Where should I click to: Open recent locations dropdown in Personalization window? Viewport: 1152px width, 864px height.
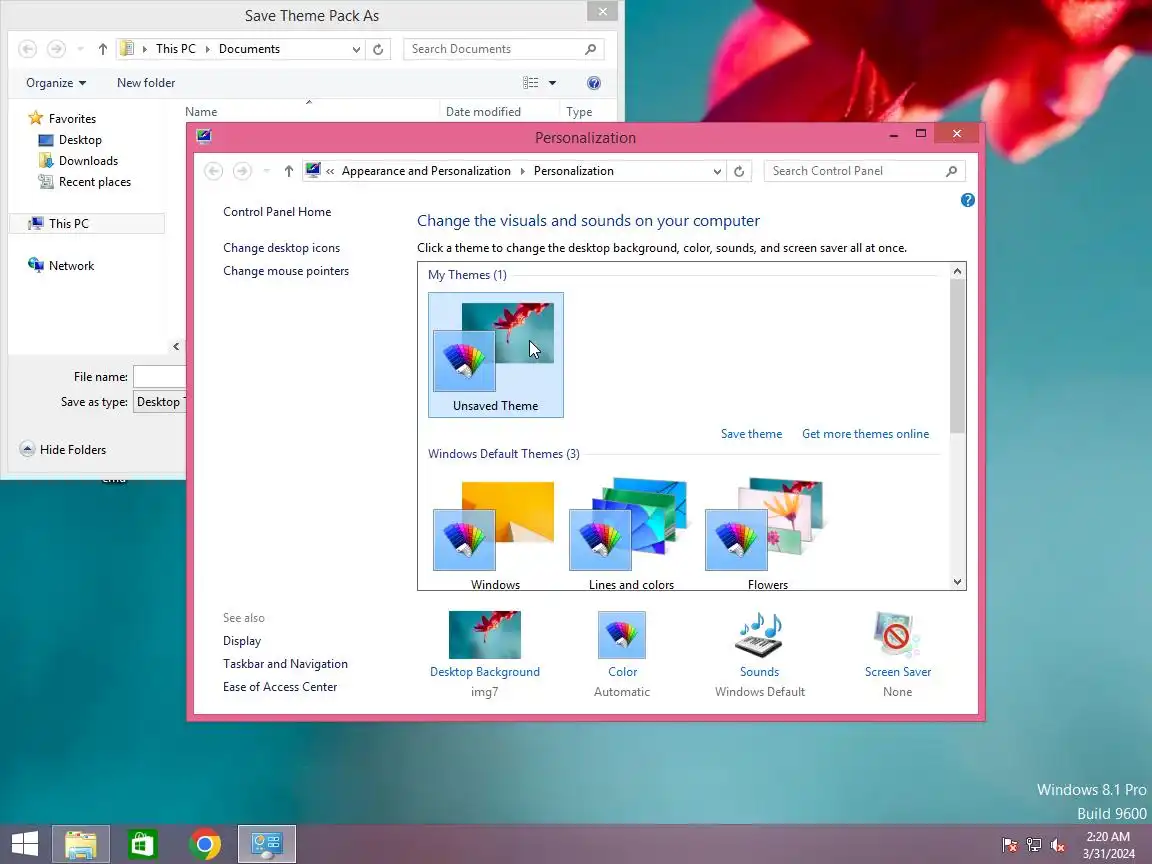[267, 171]
